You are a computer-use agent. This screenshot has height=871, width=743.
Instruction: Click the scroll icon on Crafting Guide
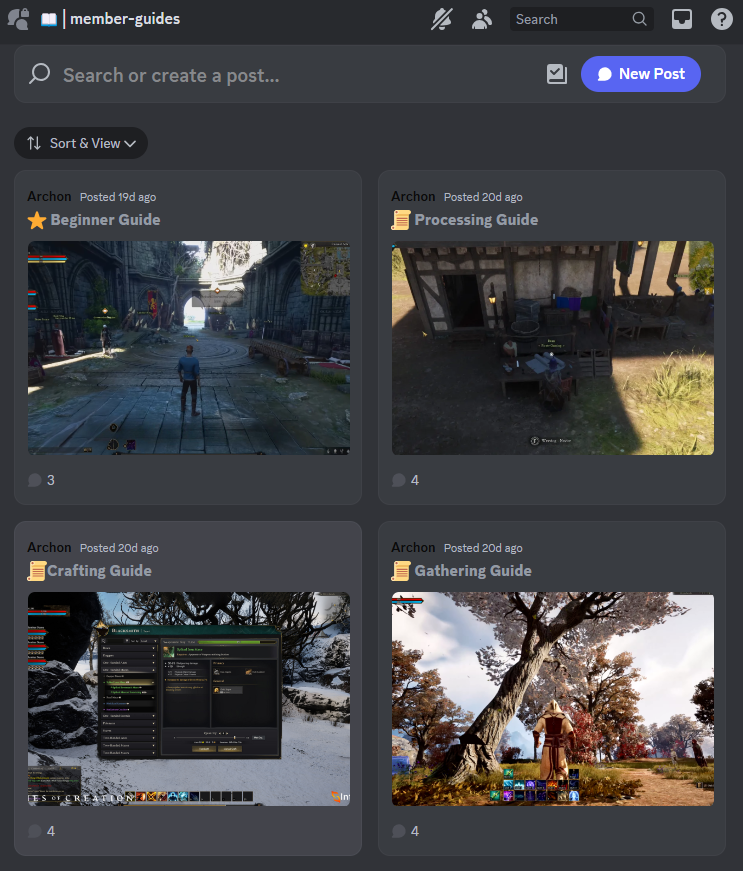(x=37, y=571)
